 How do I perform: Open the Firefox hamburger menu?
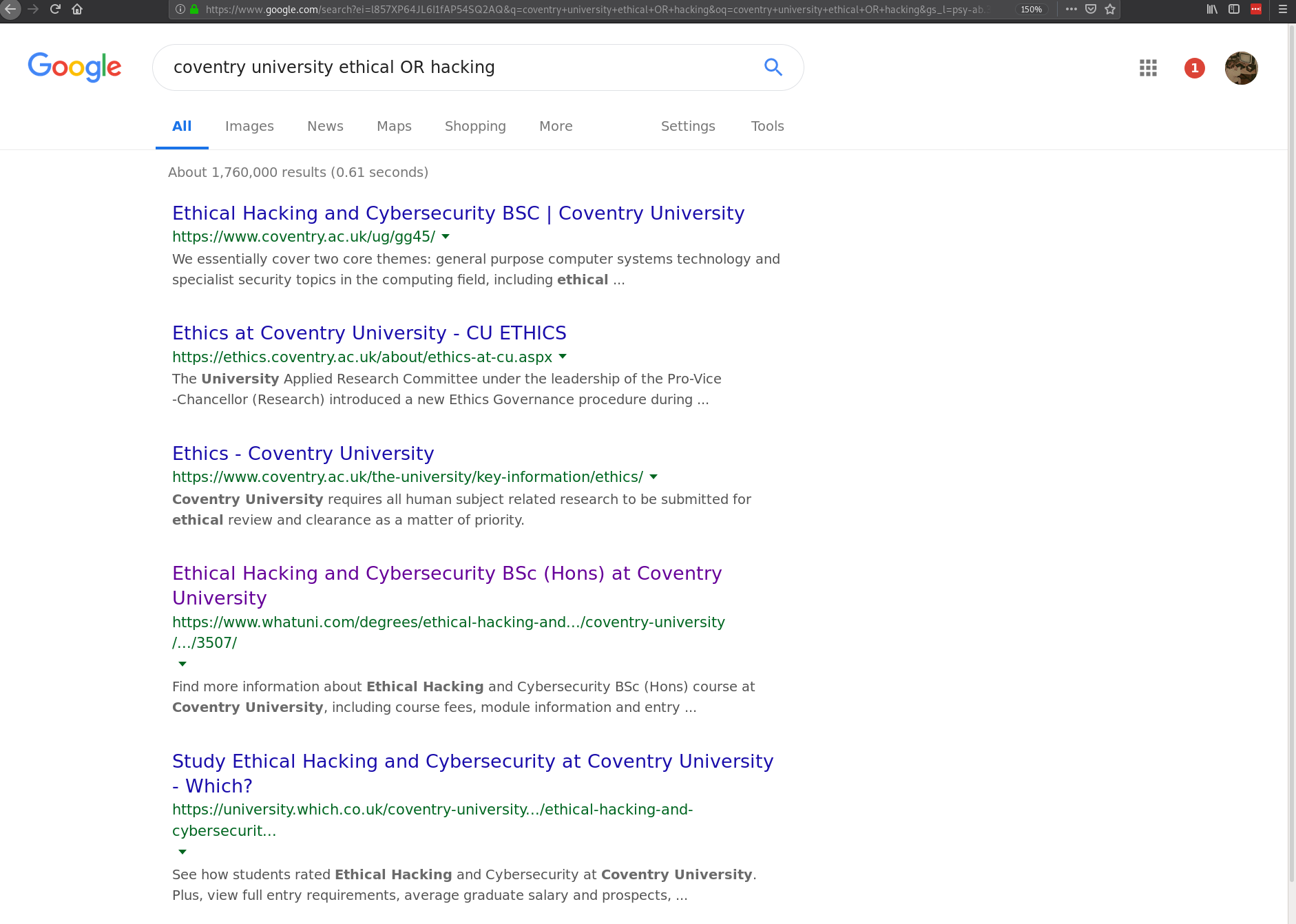[1283, 10]
